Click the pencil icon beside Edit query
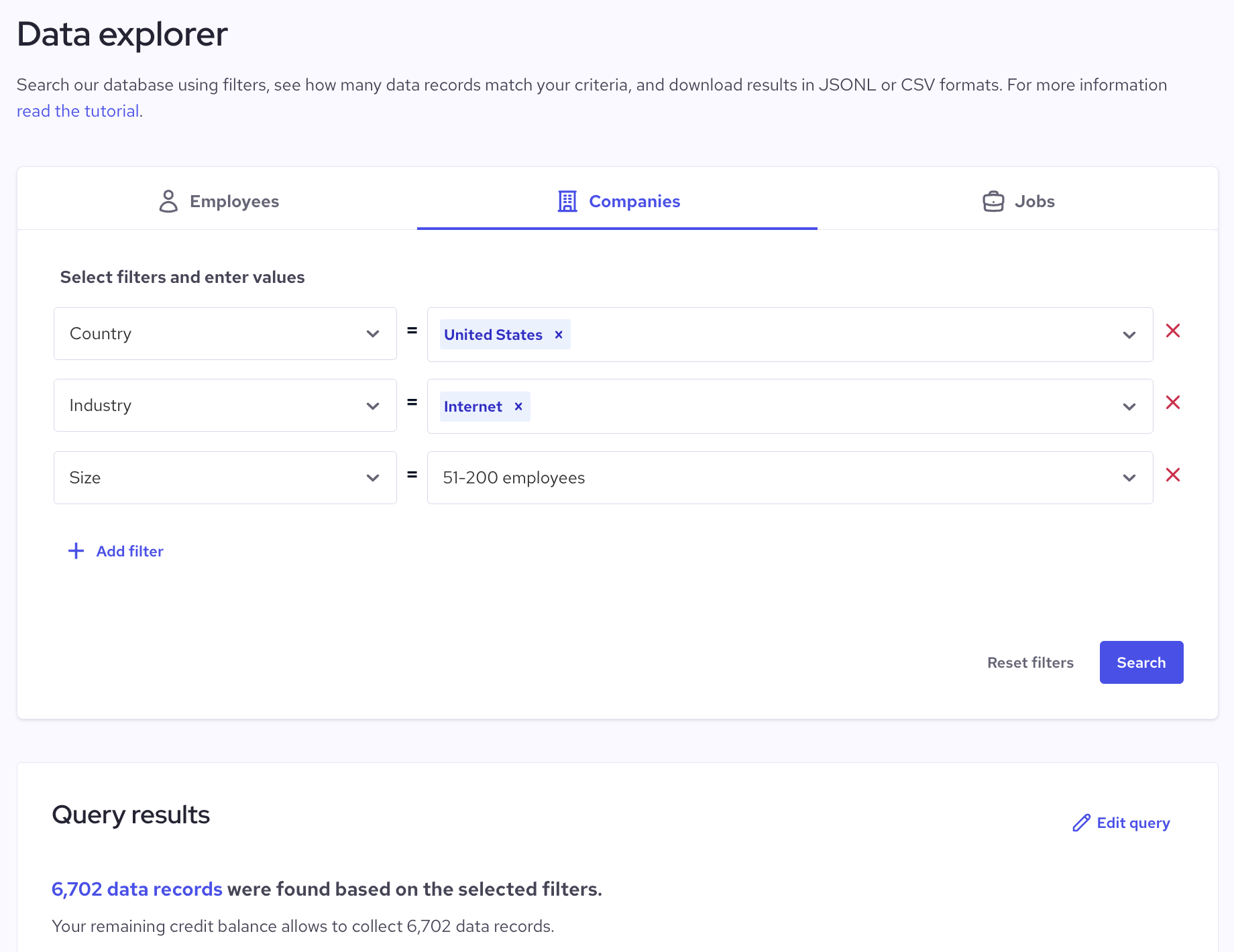The height and width of the screenshot is (952, 1234). tap(1081, 823)
